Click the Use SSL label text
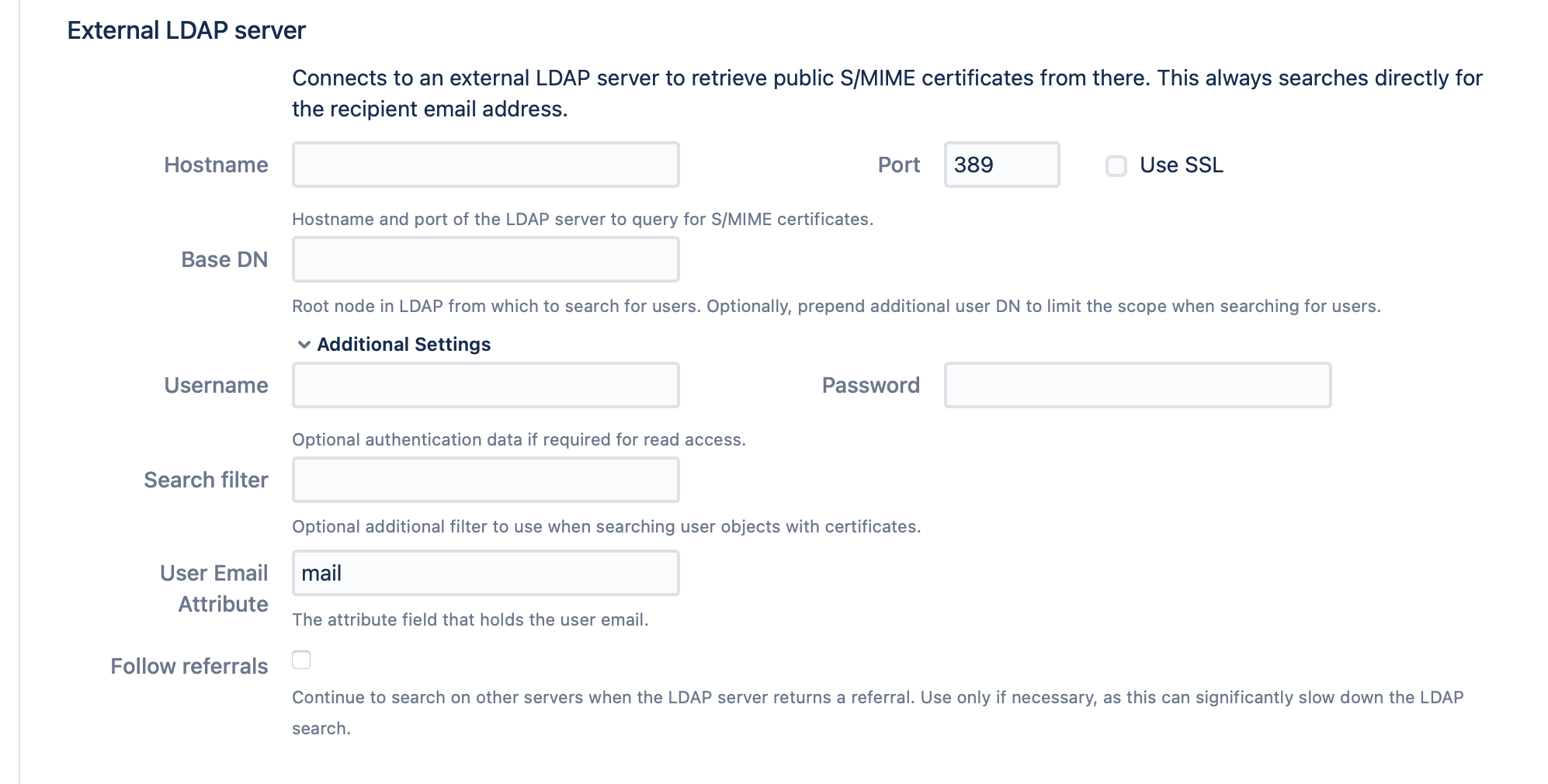1548x784 pixels. pos(1181,165)
